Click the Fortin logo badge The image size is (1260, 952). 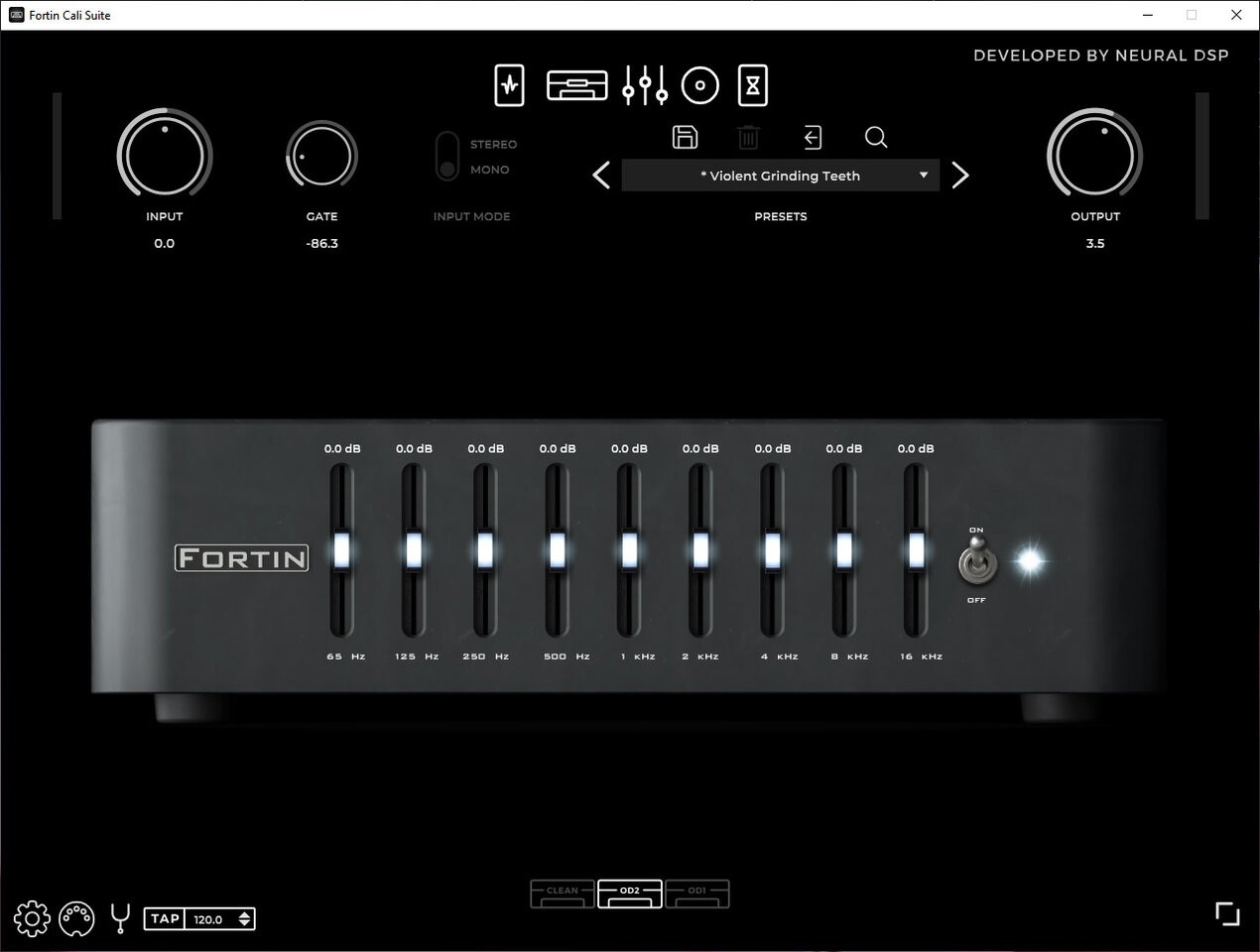click(x=242, y=558)
